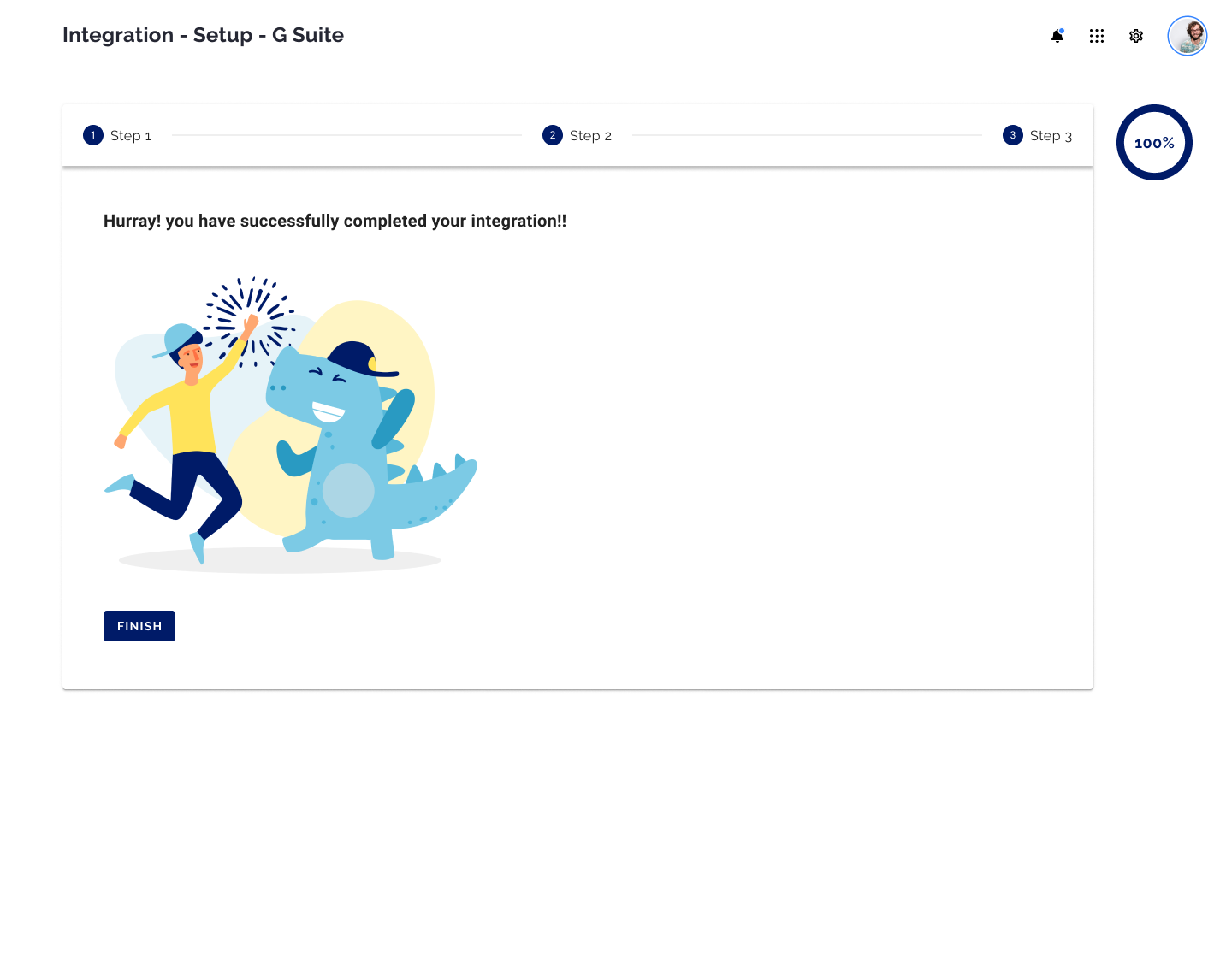
Task: Click the user profile avatar
Action: point(1188,36)
